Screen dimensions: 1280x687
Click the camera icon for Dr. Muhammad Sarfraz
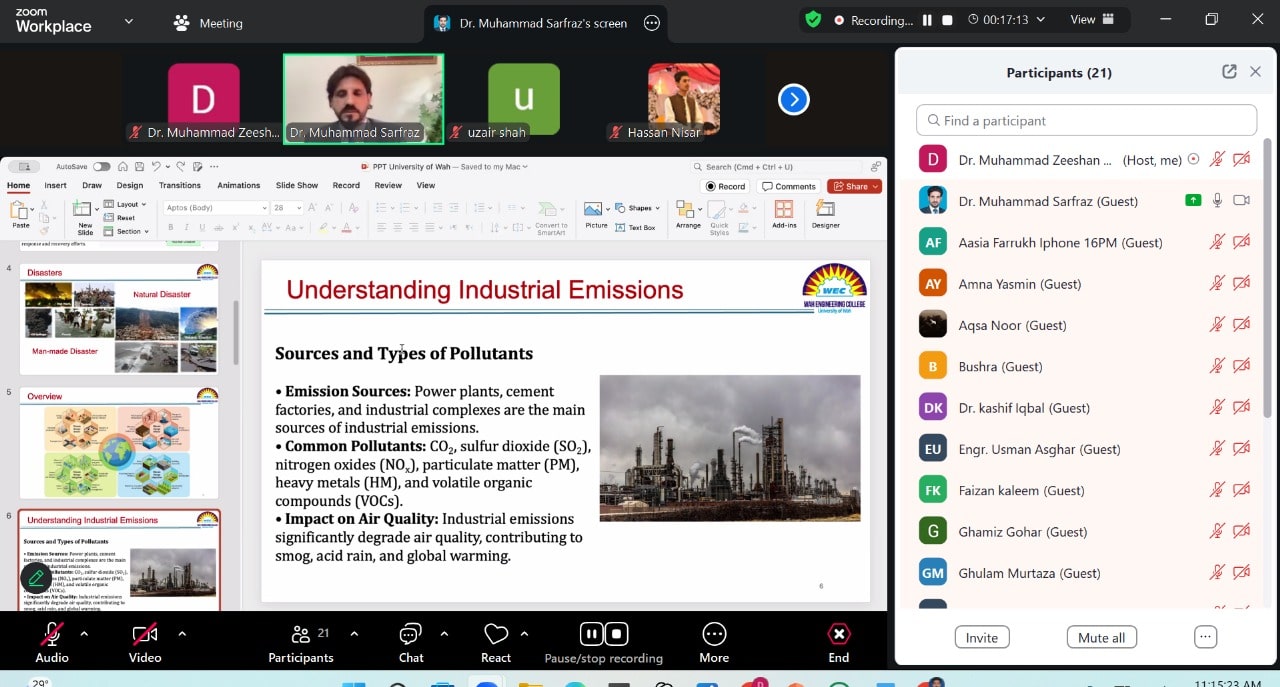[1242, 201]
